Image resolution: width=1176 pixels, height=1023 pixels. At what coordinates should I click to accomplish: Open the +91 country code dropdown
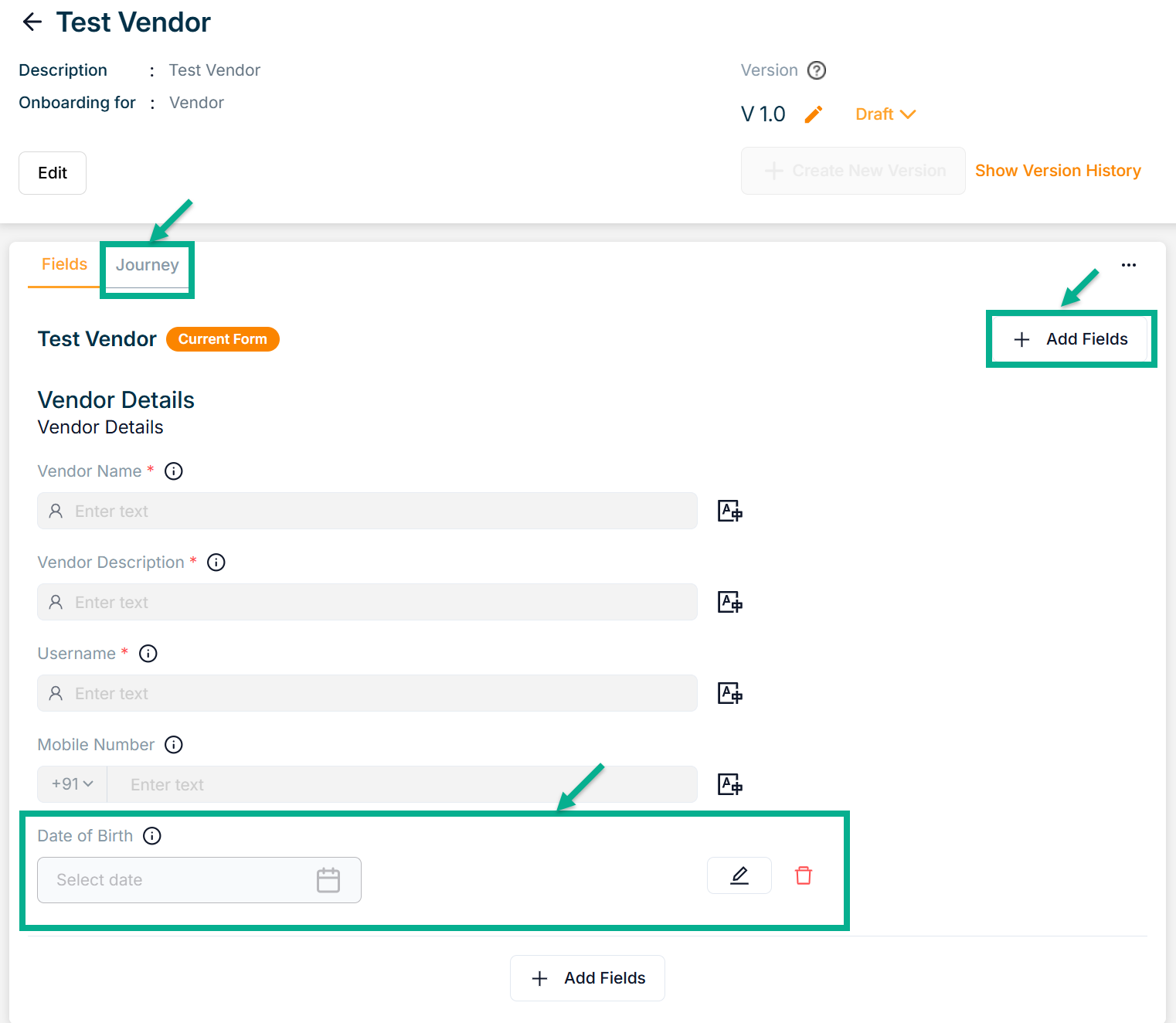(x=72, y=784)
